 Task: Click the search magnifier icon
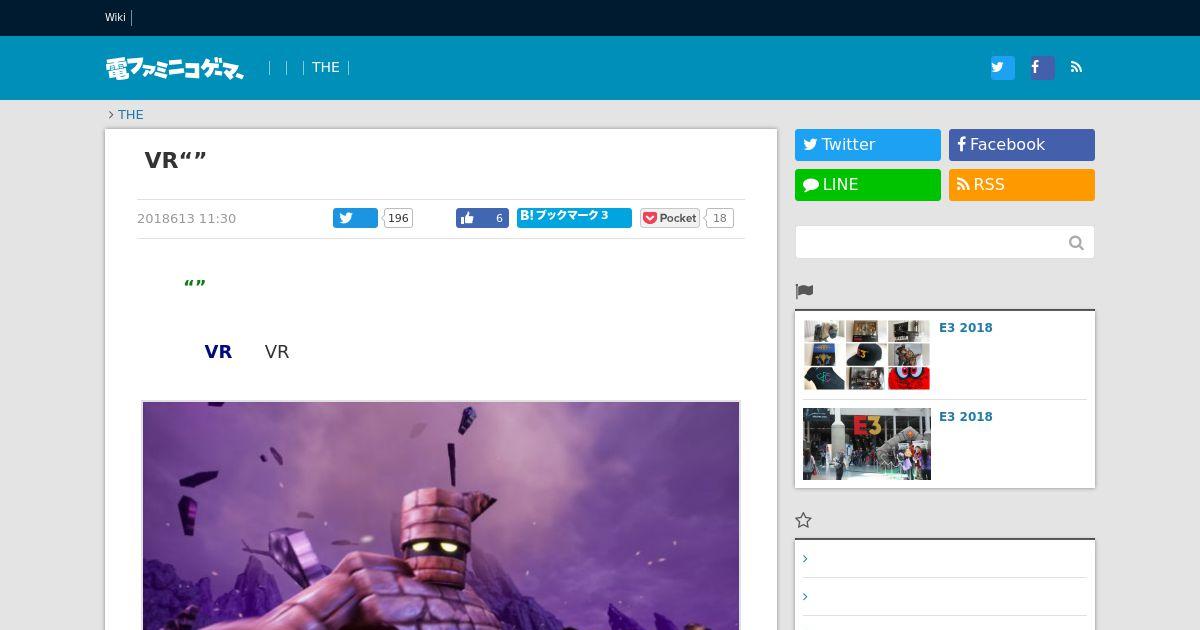tap(1076, 242)
